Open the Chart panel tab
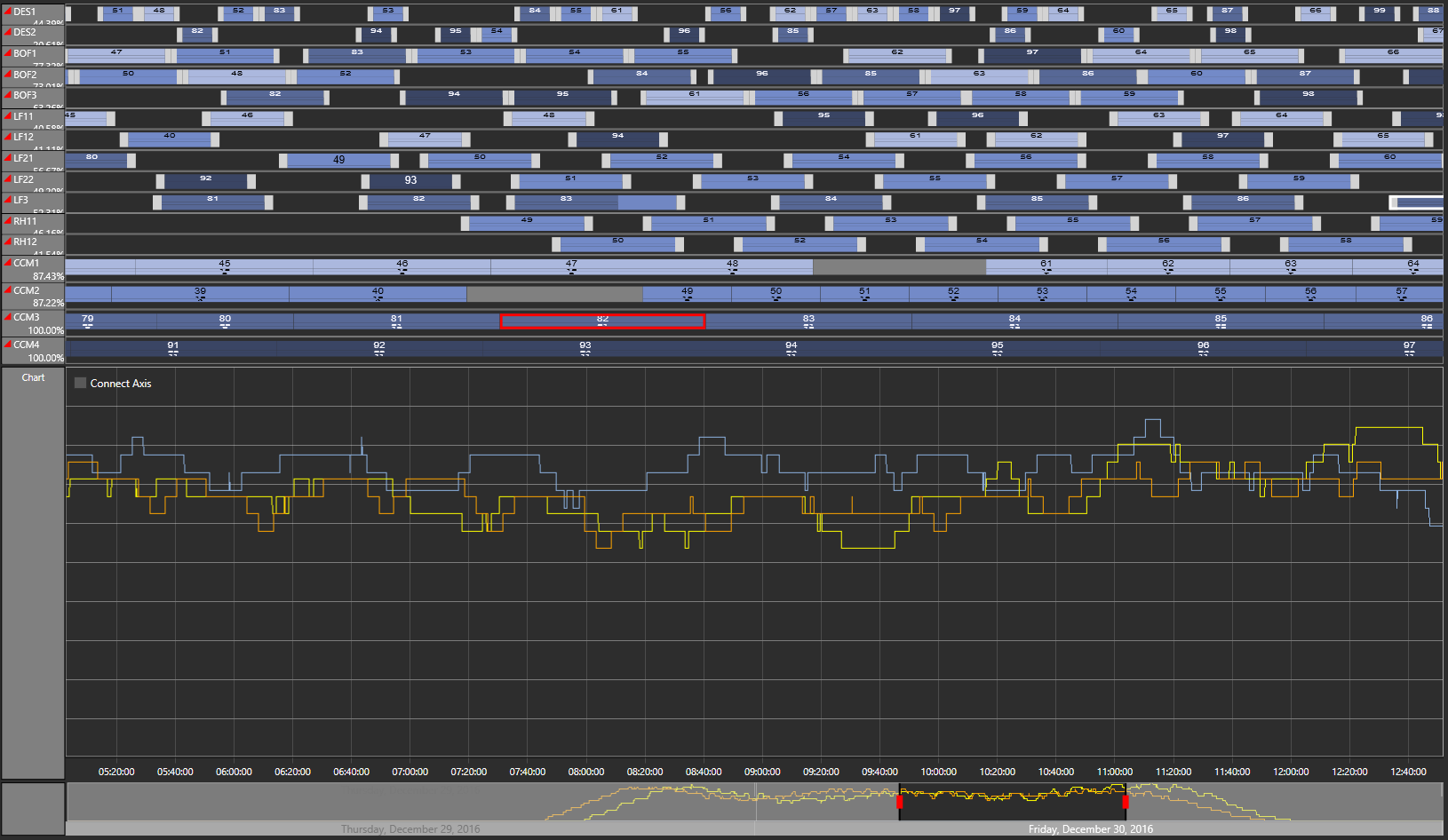The width and height of the screenshot is (1448, 840). pyautogui.click(x=33, y=377)
